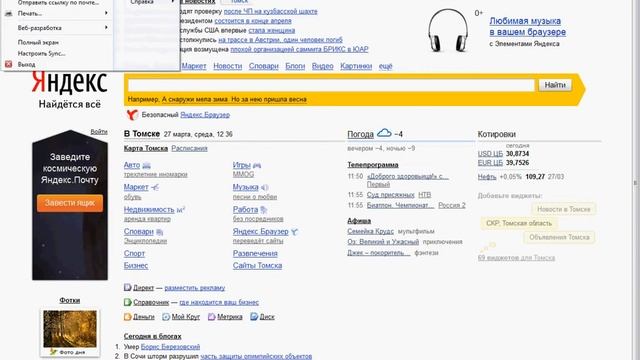
Task: Click the m² icon beside Недвижимость
Action: [x=181, y=209]
